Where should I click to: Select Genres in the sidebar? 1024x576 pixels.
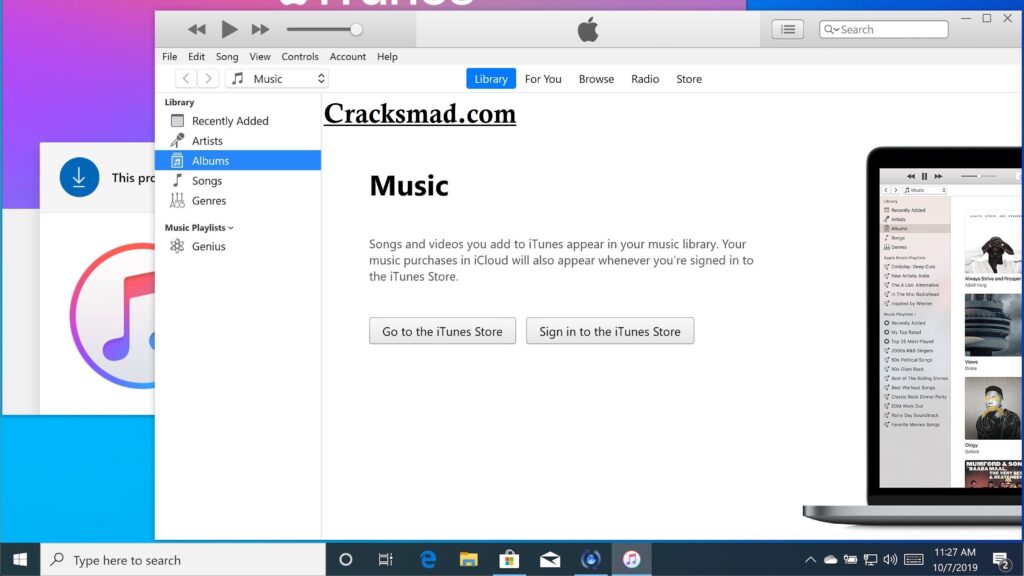(238, 200)
